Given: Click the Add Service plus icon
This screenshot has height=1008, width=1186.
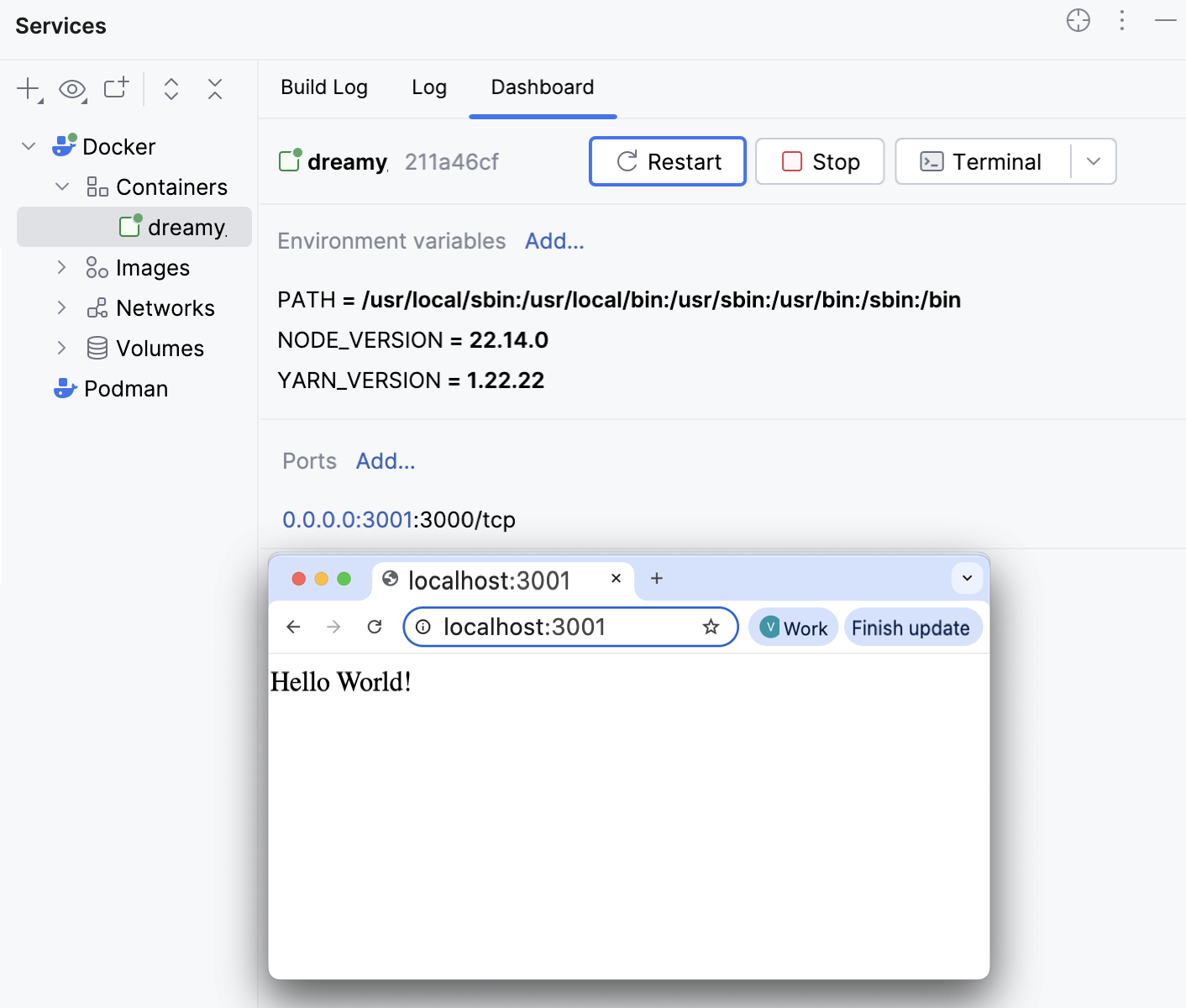Looking at the screenshot, I should 29,89.
